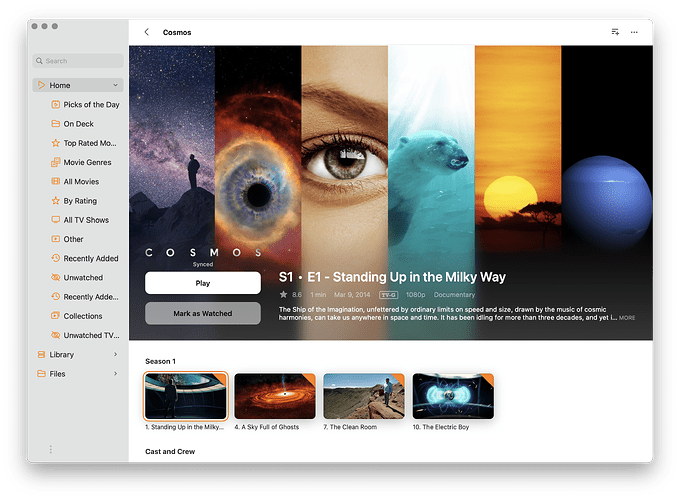Select Home in the sidebar
This screenshot has width=681, height=500.
[78, 85]
